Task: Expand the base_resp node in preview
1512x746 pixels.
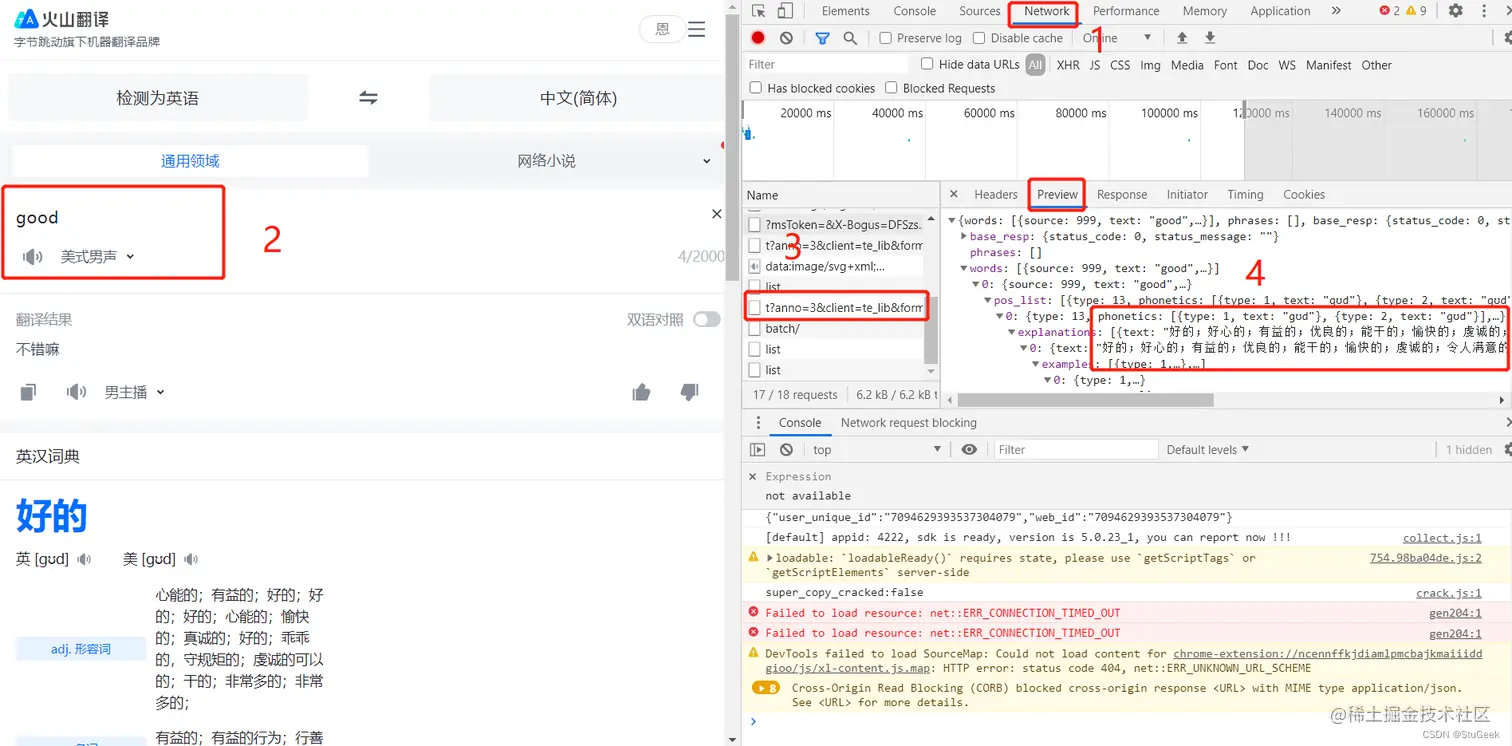Action: (x=963, y=237)
